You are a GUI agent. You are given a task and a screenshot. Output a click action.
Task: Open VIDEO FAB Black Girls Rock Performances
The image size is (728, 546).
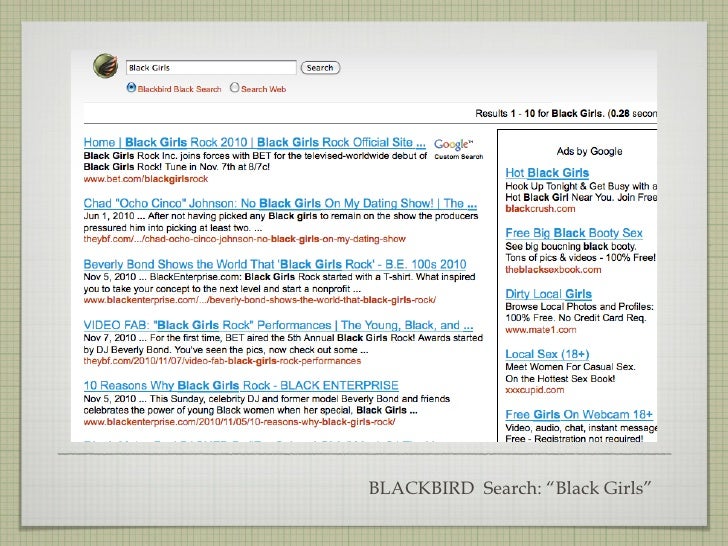click(278, 325)
